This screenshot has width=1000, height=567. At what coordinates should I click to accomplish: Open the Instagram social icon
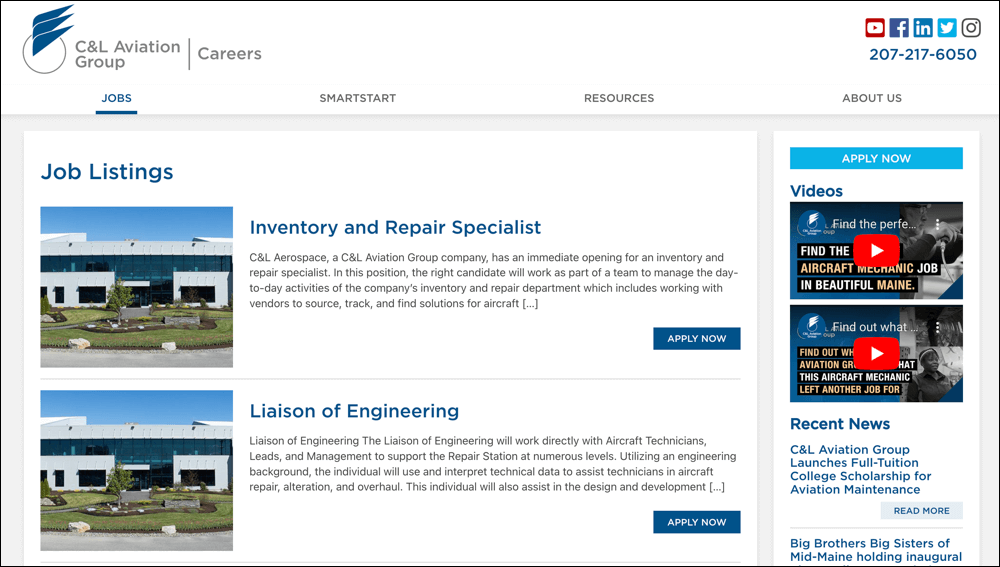tap(971, 27)
